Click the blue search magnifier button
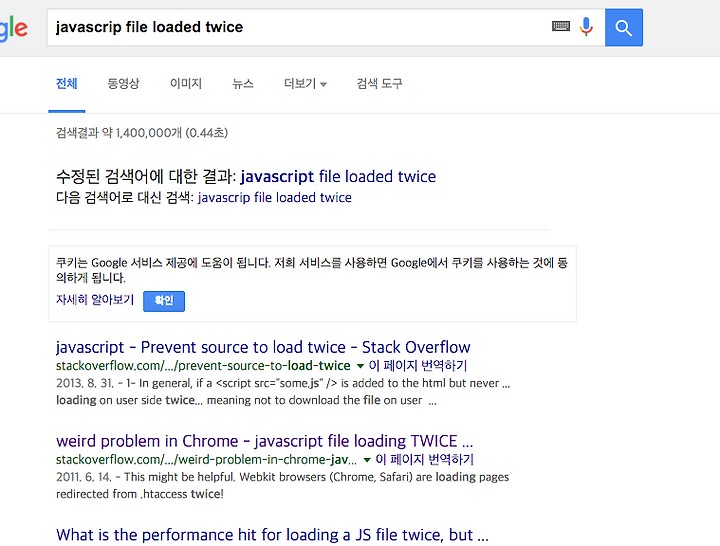 (624, 28)
